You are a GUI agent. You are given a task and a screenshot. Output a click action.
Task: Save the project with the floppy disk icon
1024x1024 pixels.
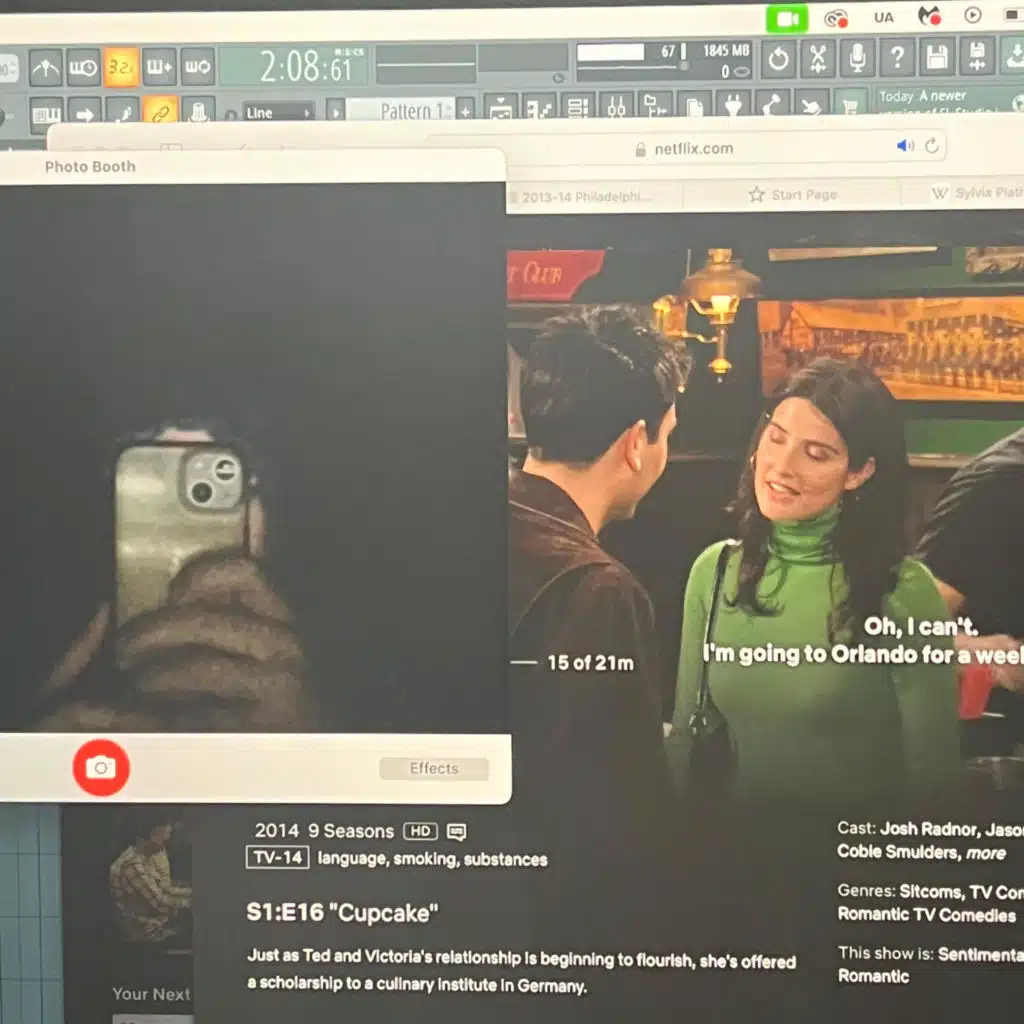tap(937, 58)
